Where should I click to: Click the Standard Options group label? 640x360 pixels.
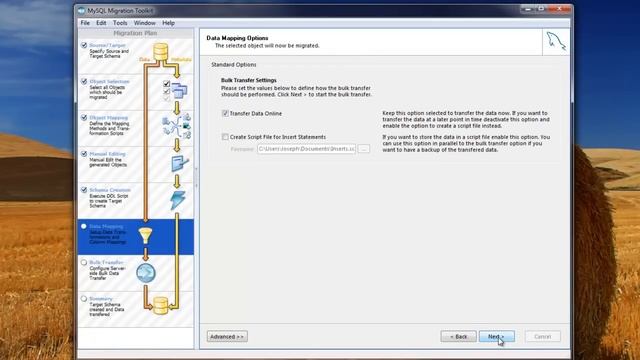point(234,65)
